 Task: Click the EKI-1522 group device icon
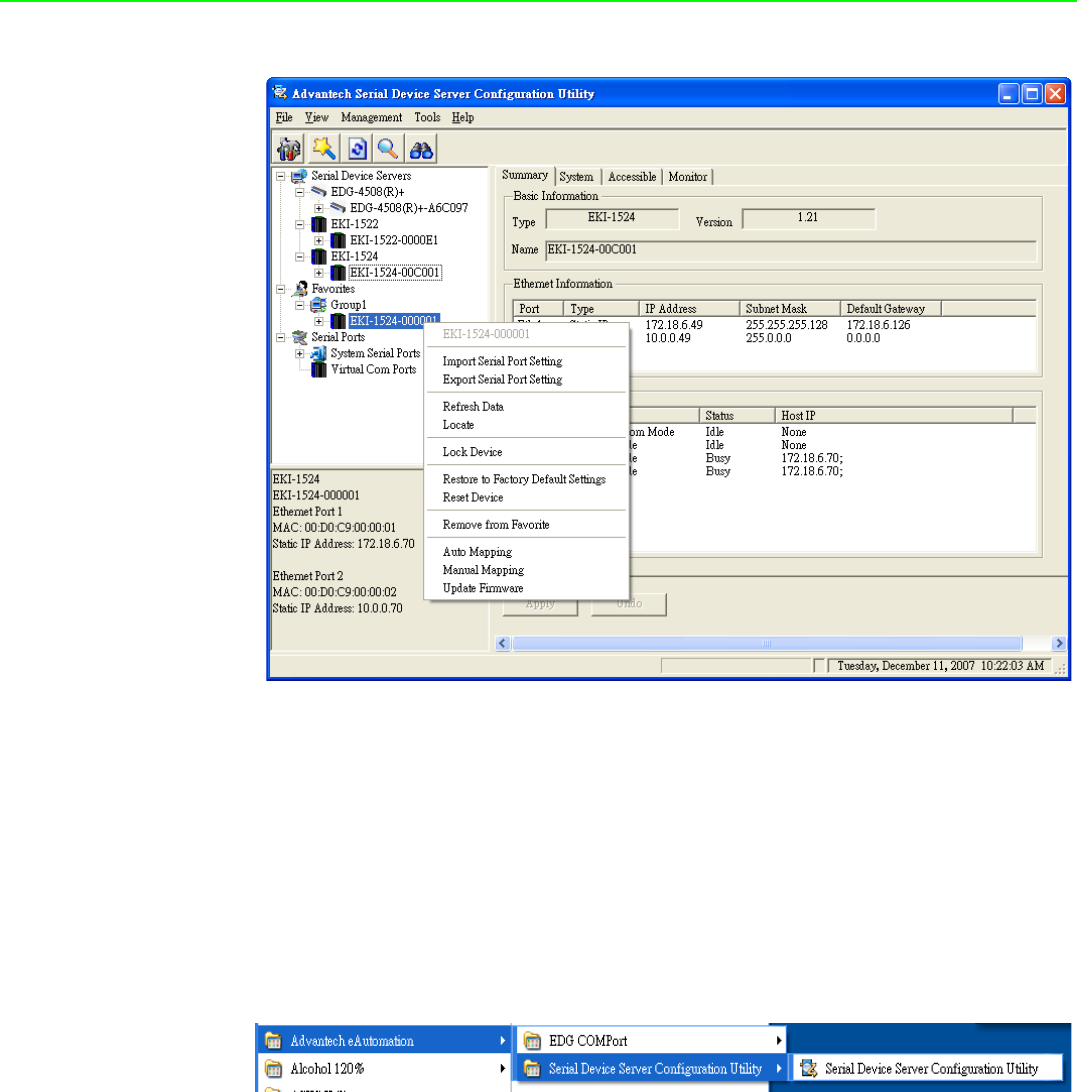tap(318, 224)
